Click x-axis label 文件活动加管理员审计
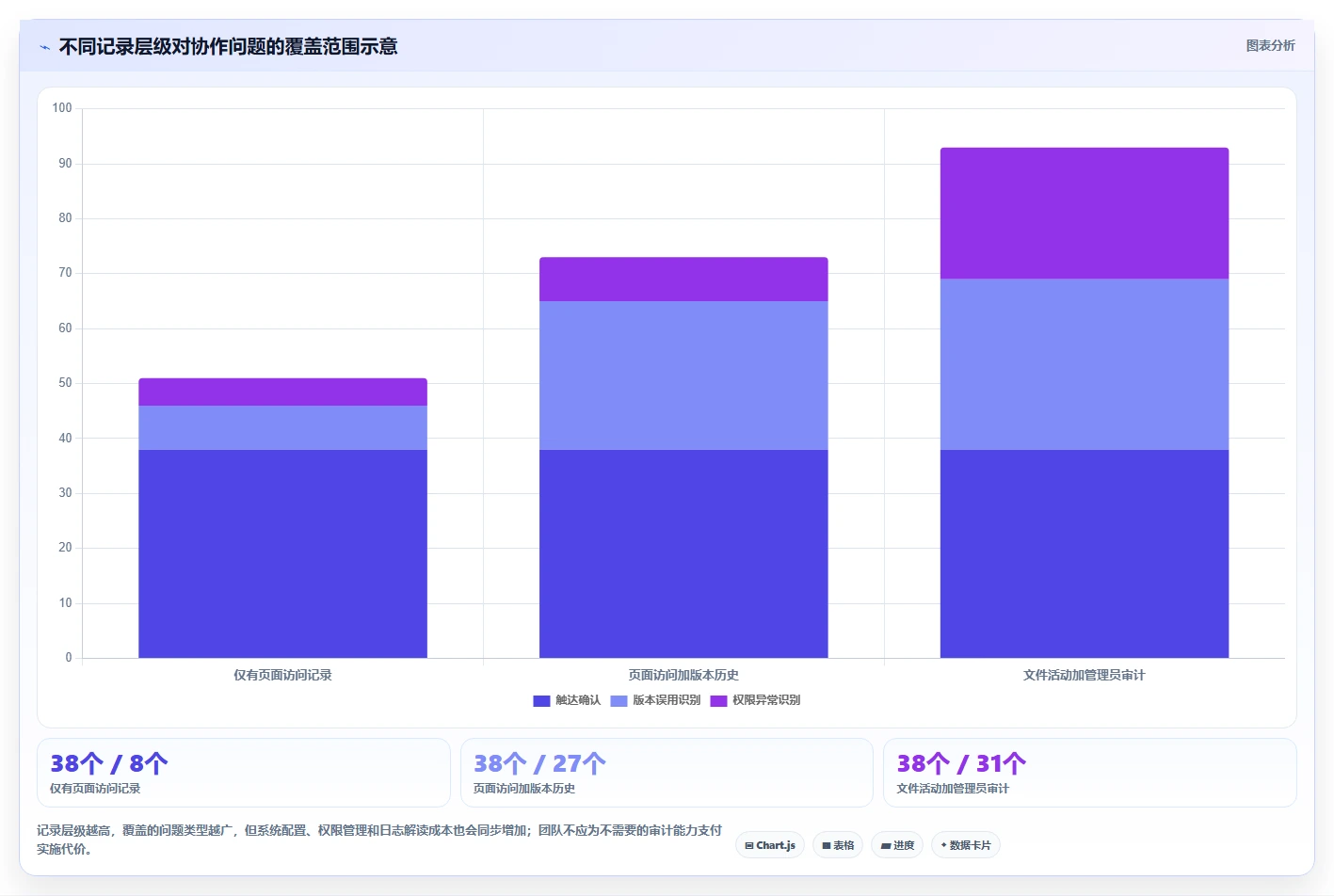Image resolution: width=1334 pixels, height=896 pixels. pyautogui.click(x=1085, y=675)
